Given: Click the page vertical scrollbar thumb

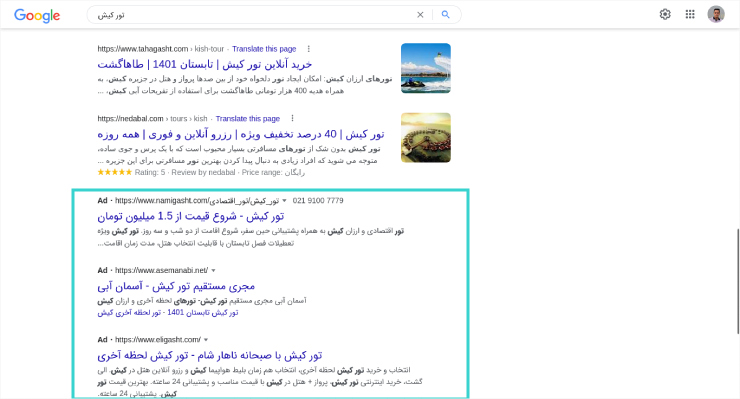Looking at the screenshot, I should 737,281.
